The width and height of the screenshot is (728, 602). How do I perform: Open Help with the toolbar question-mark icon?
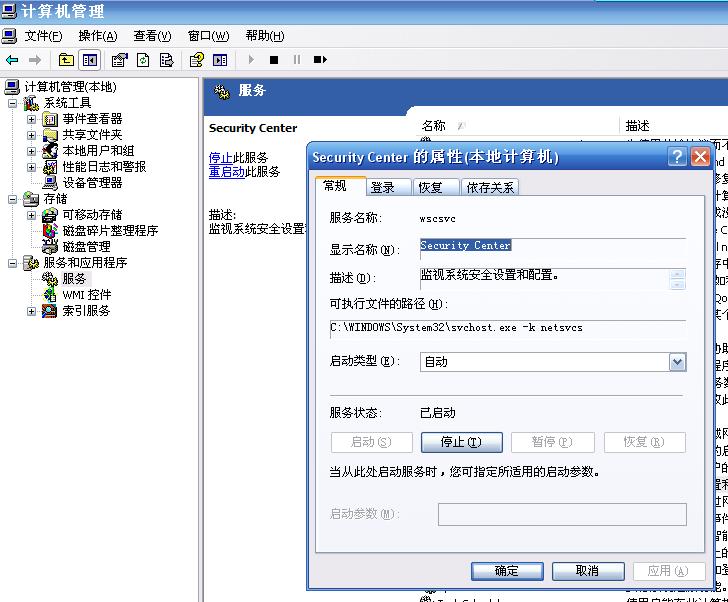196,60
